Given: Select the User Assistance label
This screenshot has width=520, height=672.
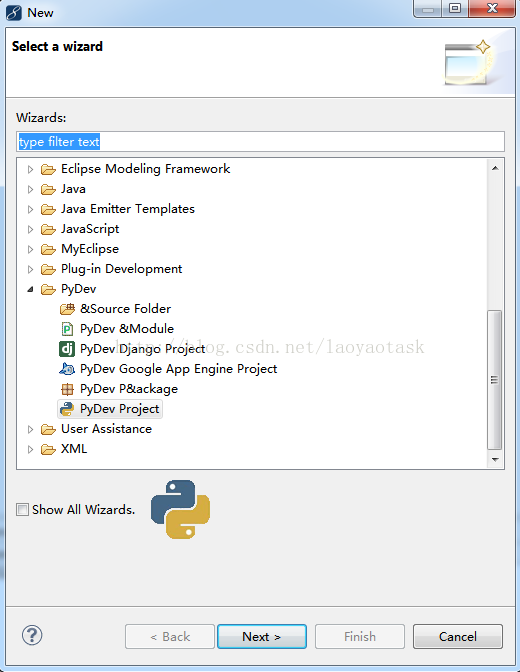Looking at the screenshot, I should 106,429.
